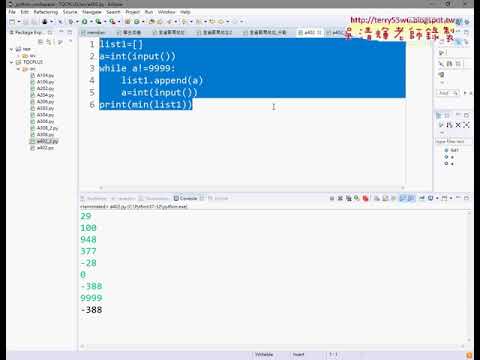Click console input value 9999
Viewport: 480px width, 360px height.
point(91,298)
